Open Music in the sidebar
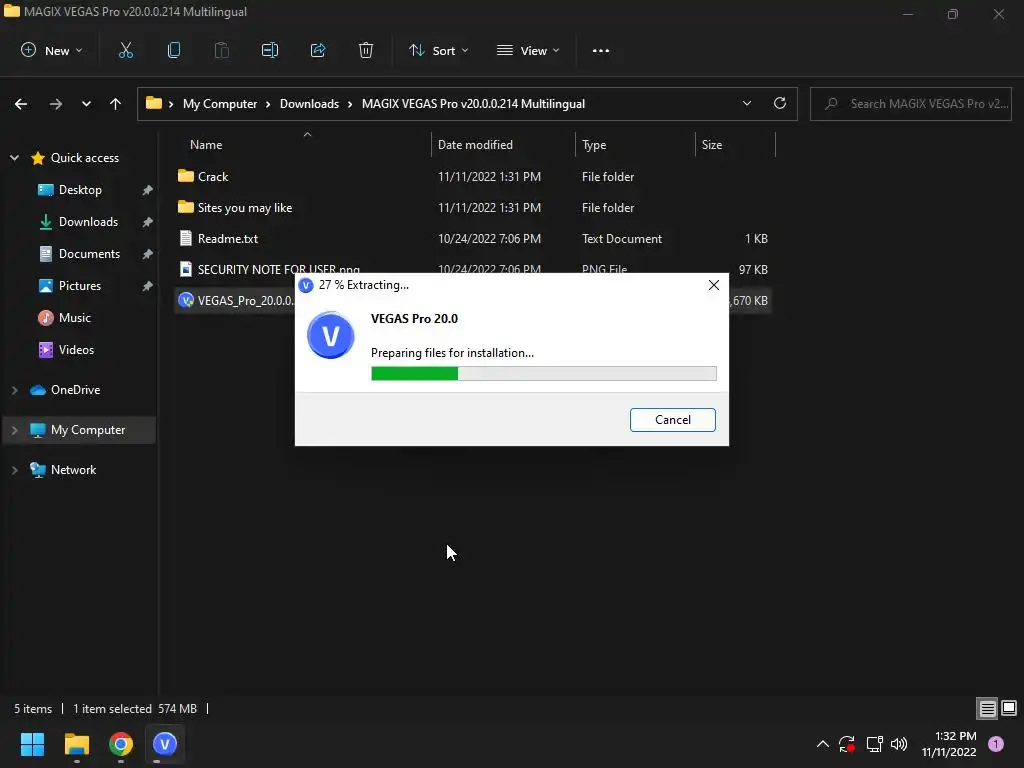1024x768 pixels. click(74, 317)
